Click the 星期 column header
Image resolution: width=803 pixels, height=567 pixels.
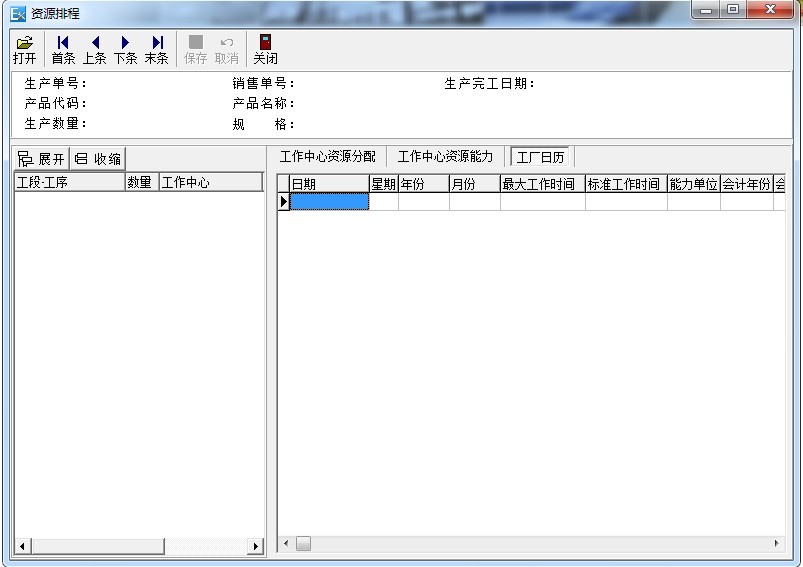[x=384, y=184]
